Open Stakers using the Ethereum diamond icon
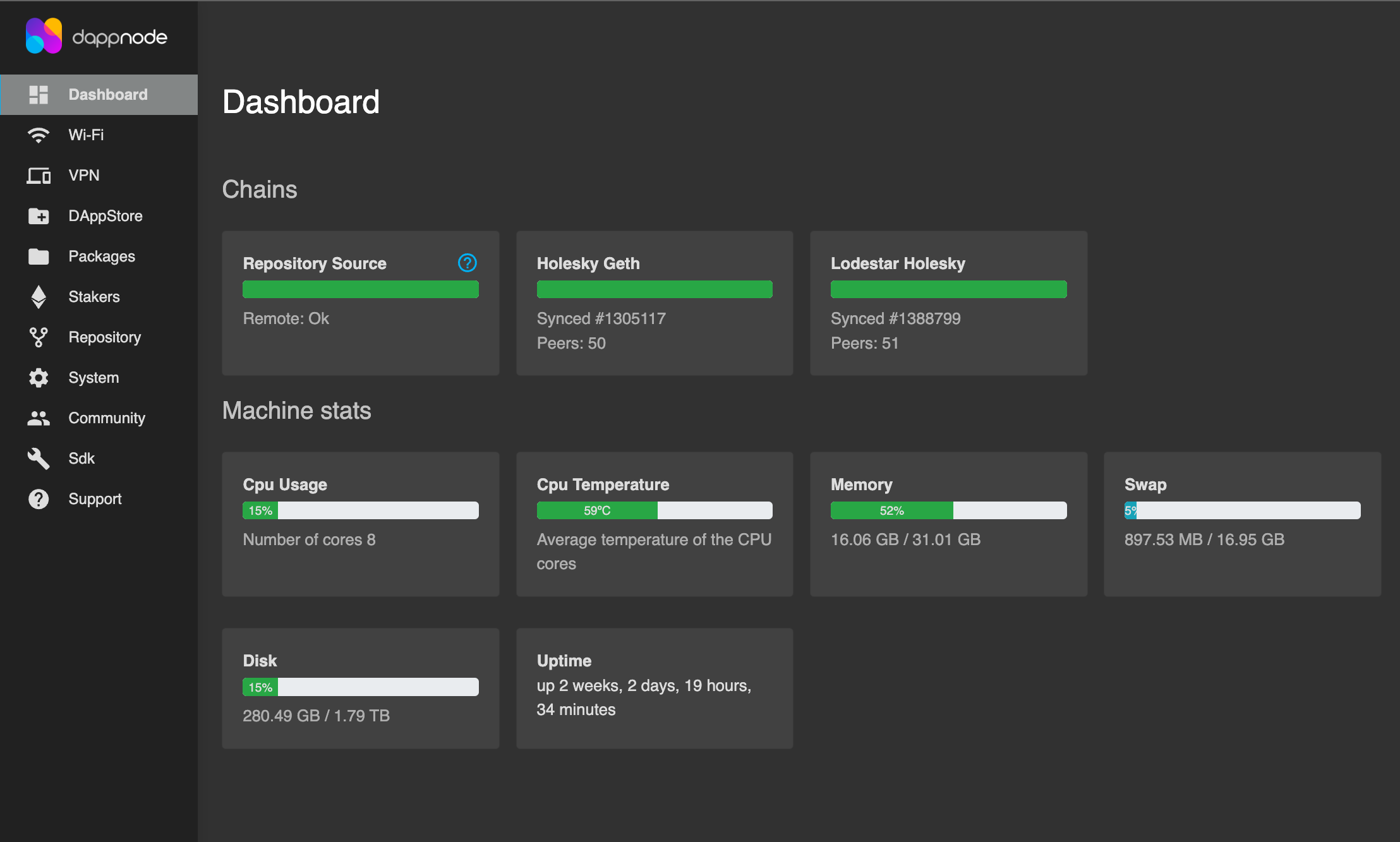The image size is (1400, 842). [39, 296]
